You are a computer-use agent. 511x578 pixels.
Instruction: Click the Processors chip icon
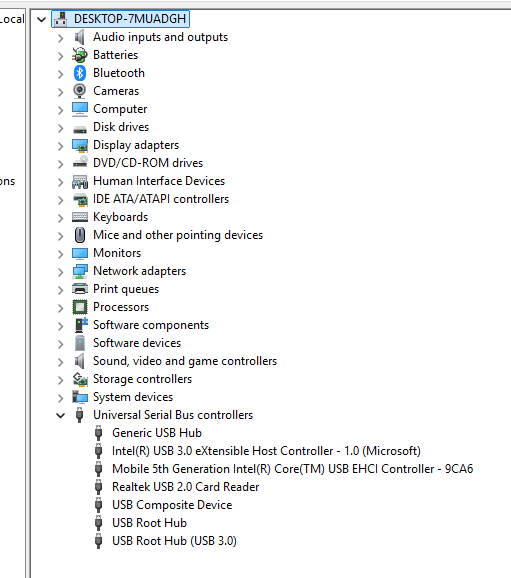(80, 307)
